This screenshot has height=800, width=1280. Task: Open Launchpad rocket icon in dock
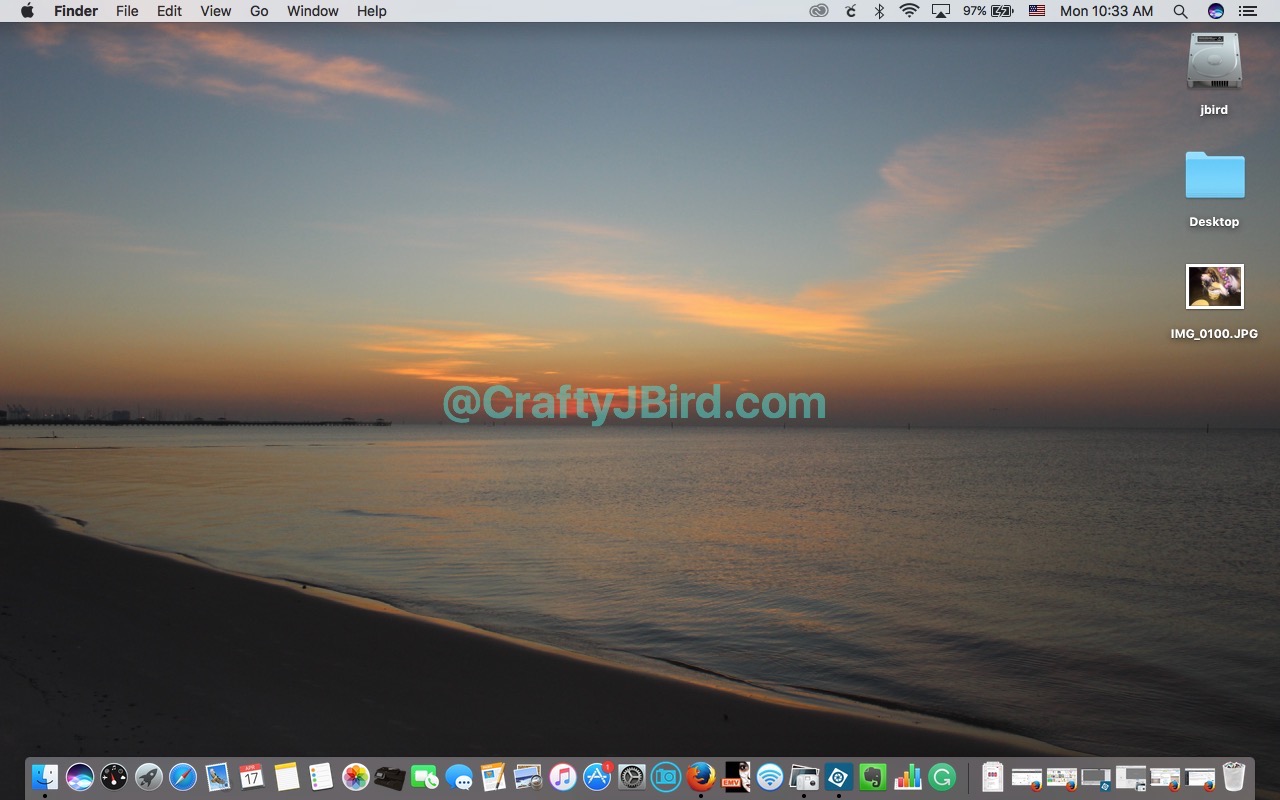(149, 777)
